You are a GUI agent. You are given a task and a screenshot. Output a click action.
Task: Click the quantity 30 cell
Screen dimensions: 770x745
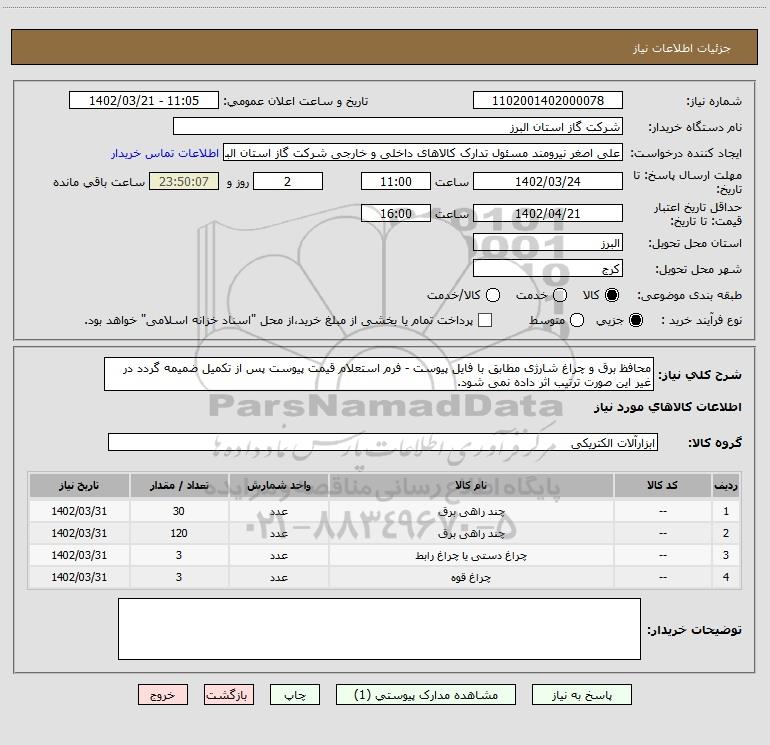179,511
